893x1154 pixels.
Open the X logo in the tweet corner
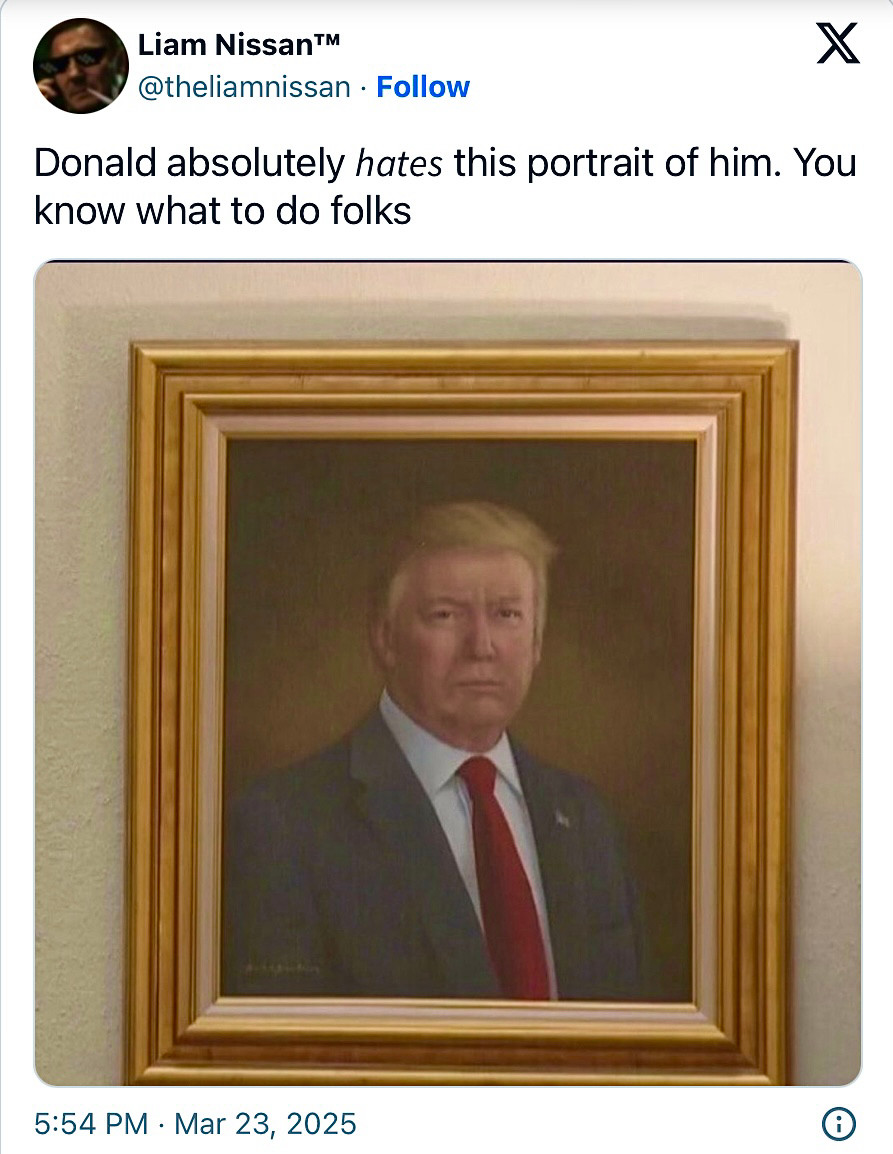click(x=838, y=43)
